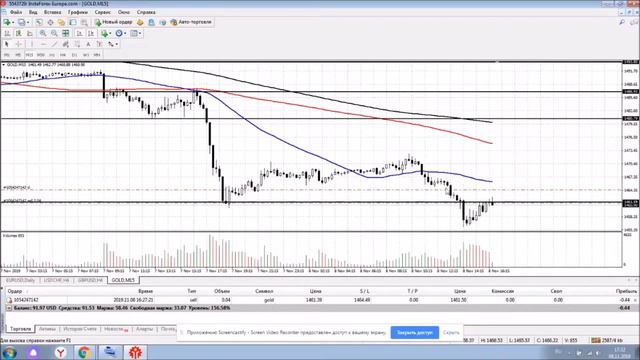The image size is (640, 360).
Task: Click the Новый ордер button
Action: click(113, 22)
